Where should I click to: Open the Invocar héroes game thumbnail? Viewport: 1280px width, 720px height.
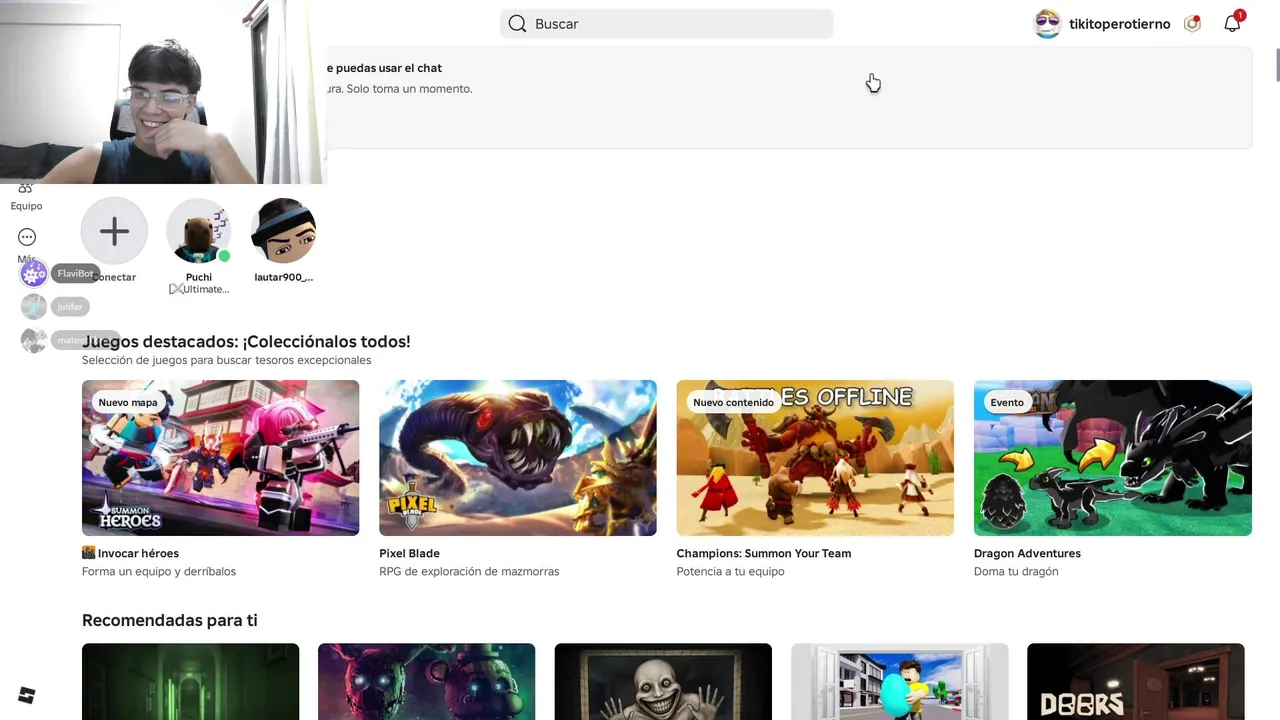point(220,458)
